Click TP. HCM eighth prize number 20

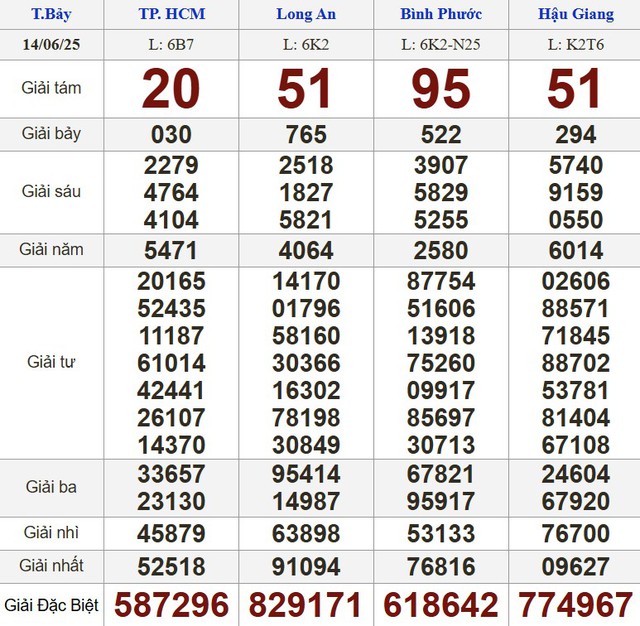coord(171,89)
